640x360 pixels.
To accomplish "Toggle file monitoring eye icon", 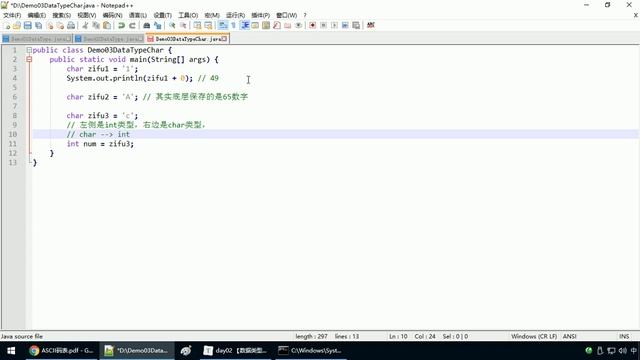I will tap(298, 25).
